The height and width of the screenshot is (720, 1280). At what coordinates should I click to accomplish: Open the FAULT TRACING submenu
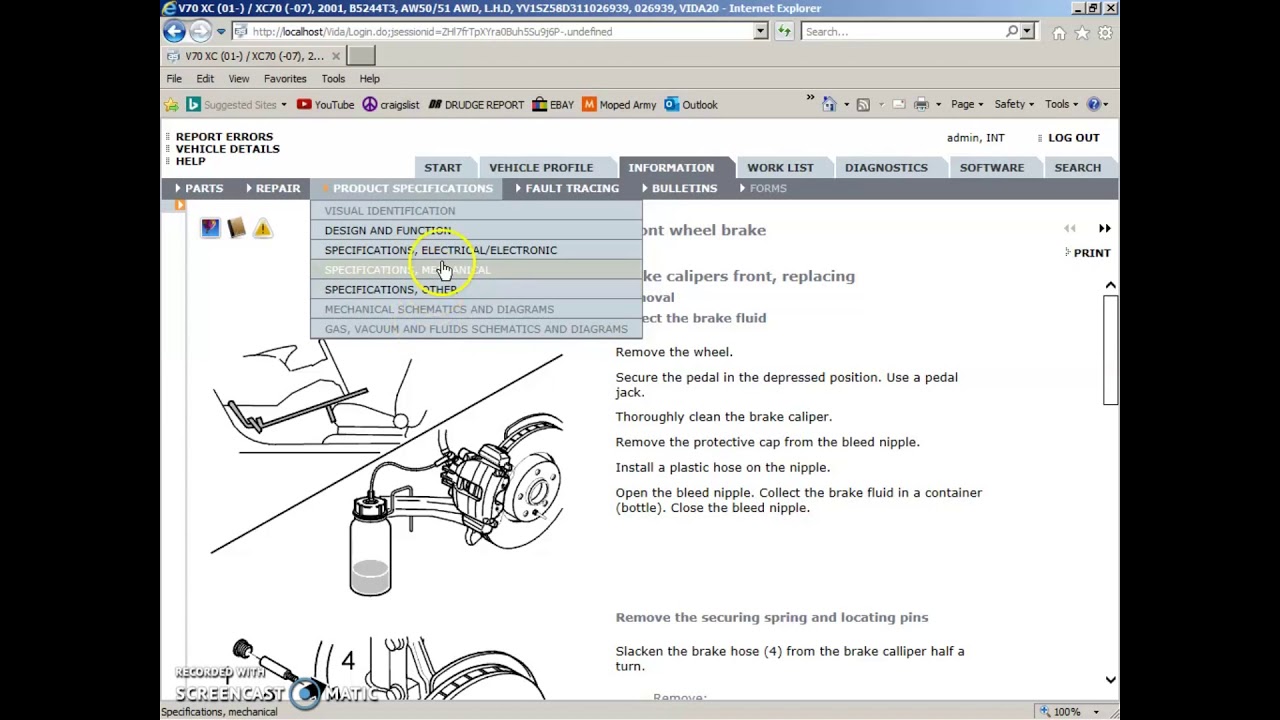[x=567, y=188]
